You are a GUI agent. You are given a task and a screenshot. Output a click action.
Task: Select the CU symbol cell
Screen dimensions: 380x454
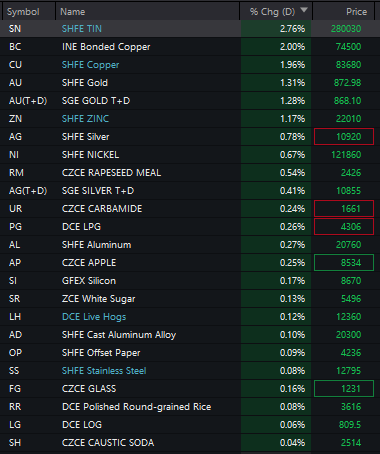click(15, 65)
